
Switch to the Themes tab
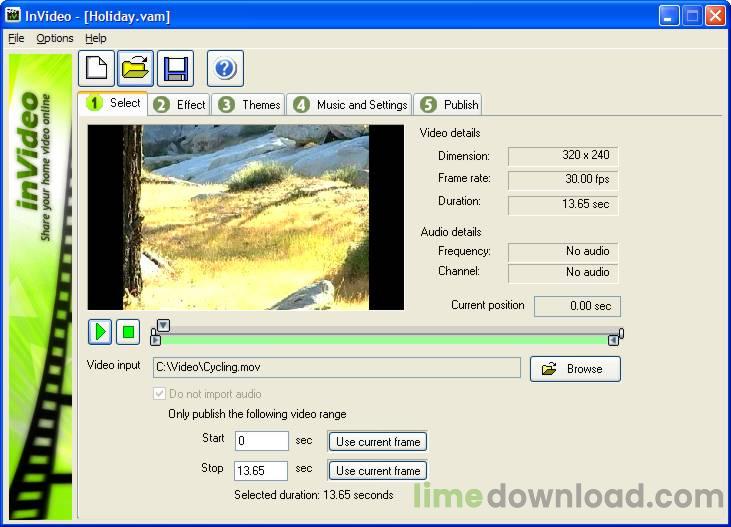[x=250, y=105]
